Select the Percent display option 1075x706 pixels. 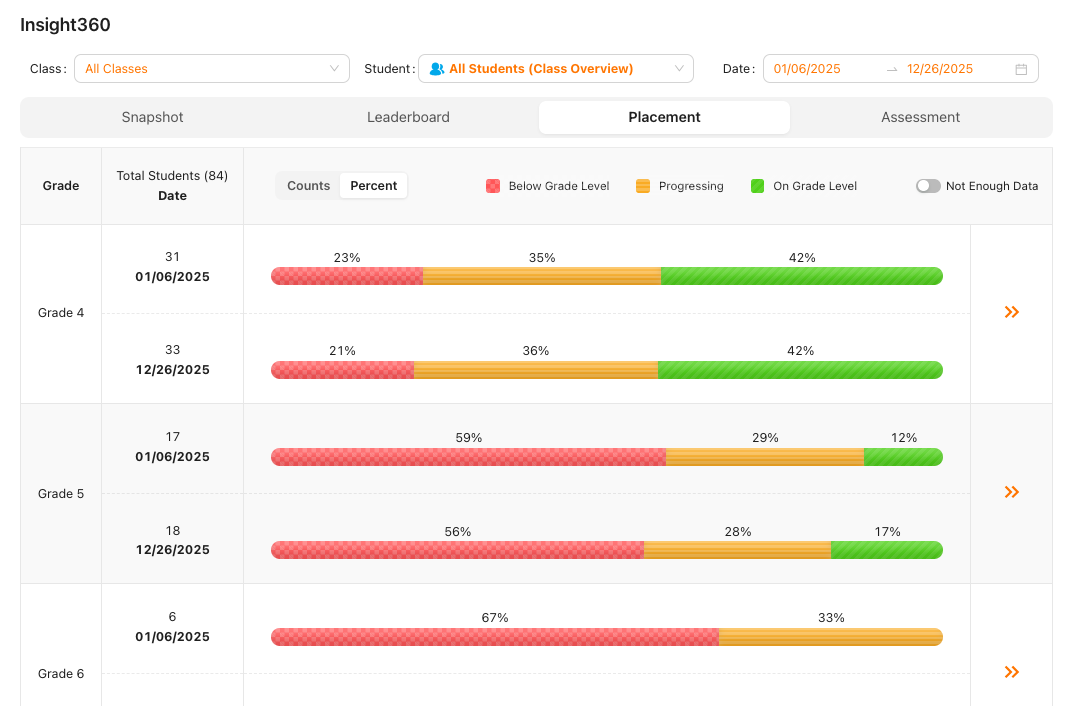[x=374, y=186]
